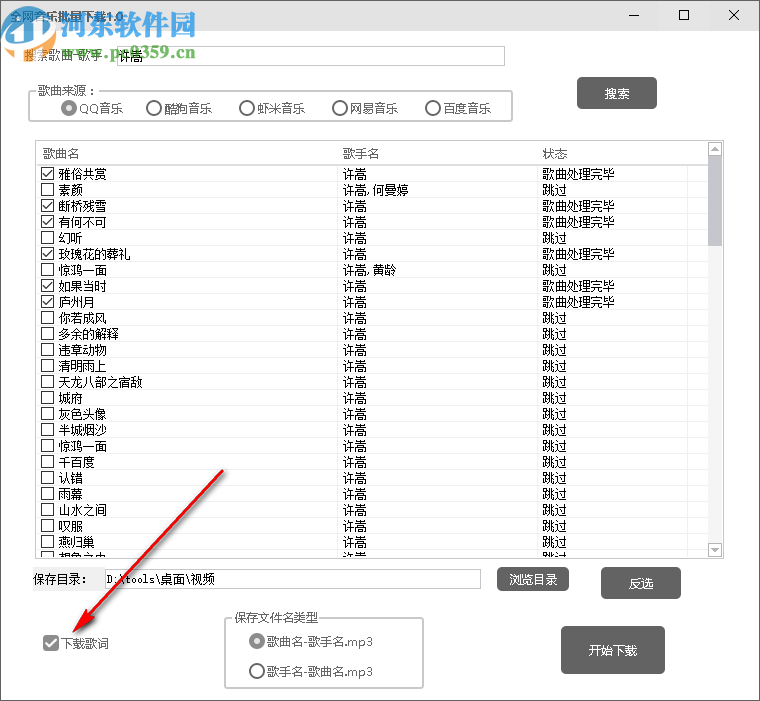The image size is (760, 701).
Task: Check the song 违章动物
Action: pos(48,350)
